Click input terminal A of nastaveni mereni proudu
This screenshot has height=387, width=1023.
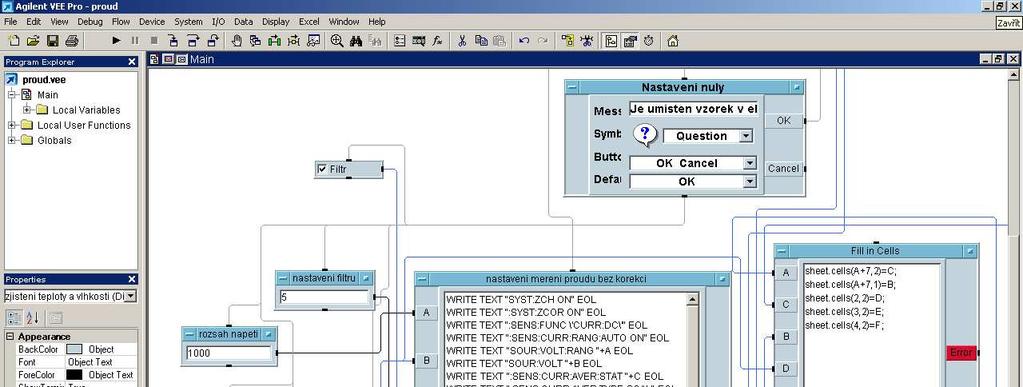(x=427, y=313)
